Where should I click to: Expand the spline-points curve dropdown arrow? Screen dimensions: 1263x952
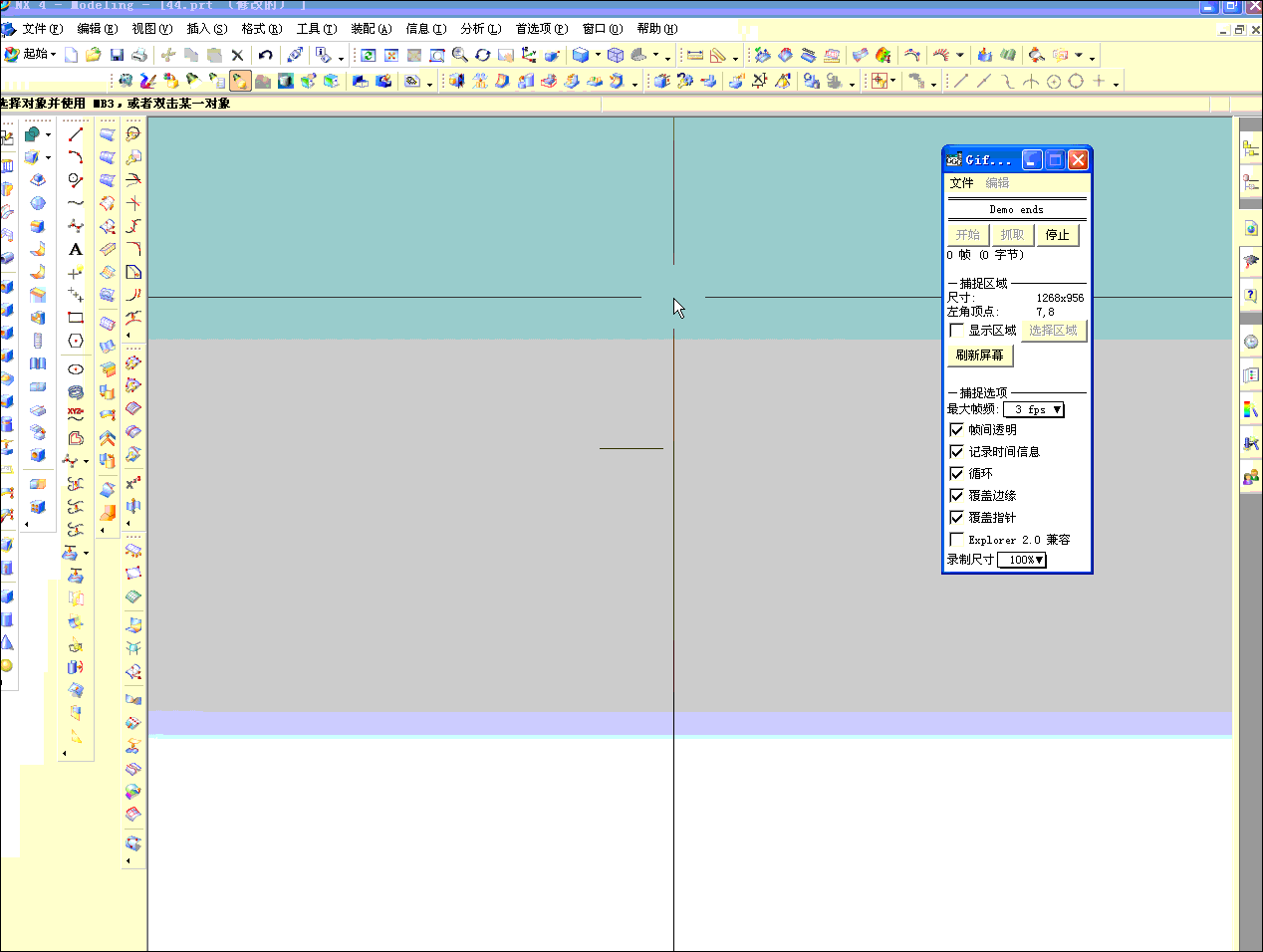click(86, 461)
